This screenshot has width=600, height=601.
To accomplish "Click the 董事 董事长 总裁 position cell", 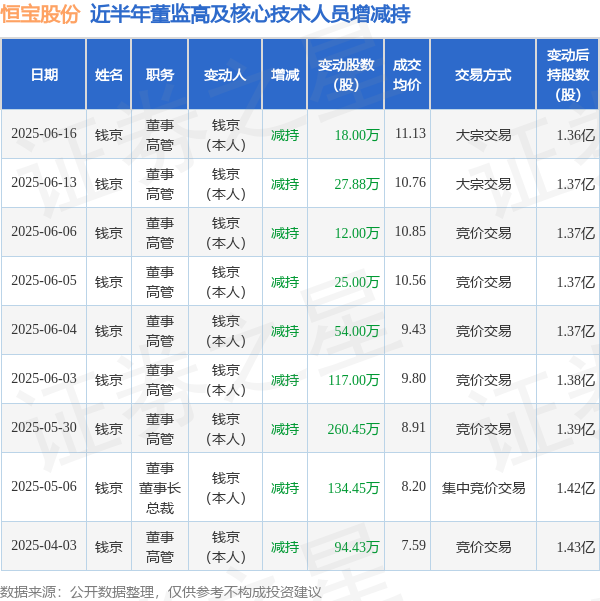I will click(x=159, y=488).
